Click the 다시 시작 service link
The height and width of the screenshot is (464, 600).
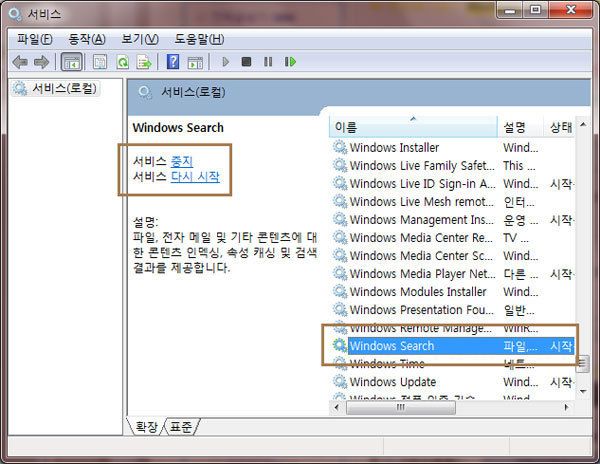point(195,177)
